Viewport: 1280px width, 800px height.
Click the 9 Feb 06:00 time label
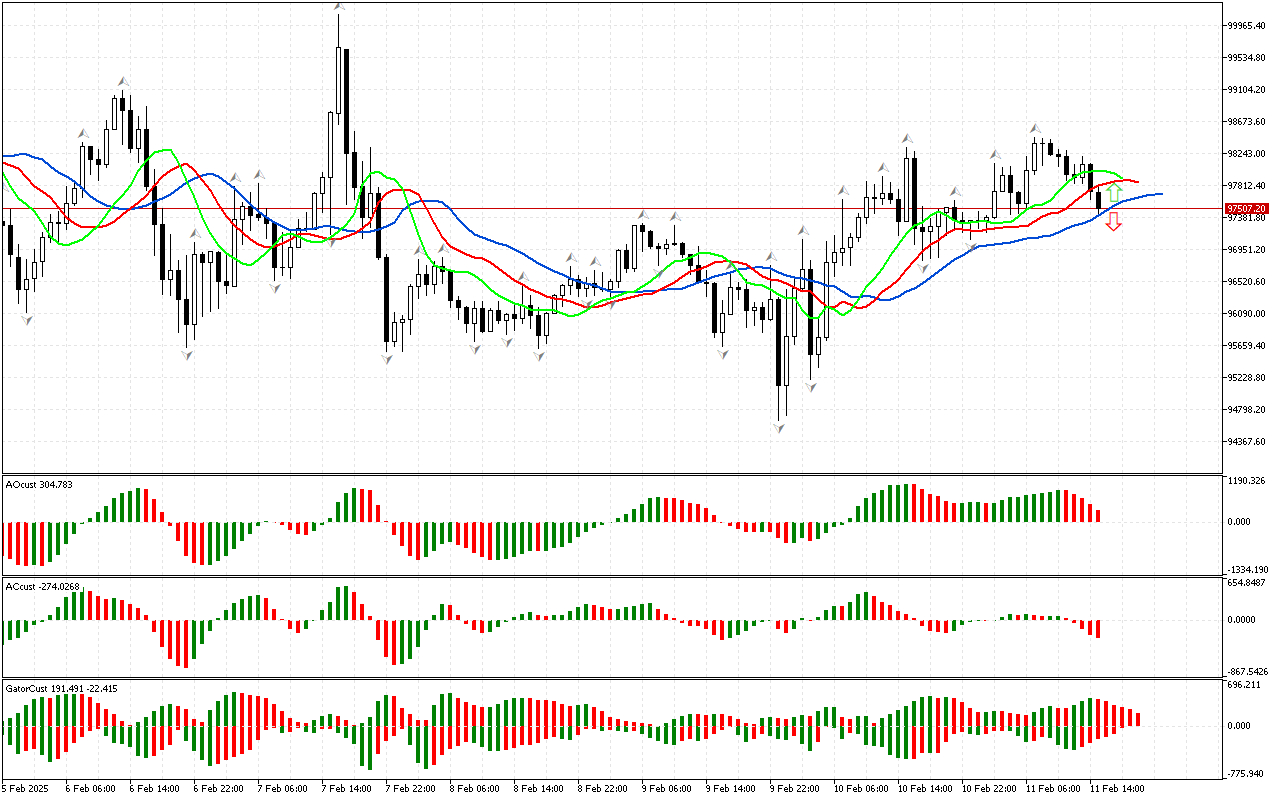pyautogui.click(x=667, y=789)
